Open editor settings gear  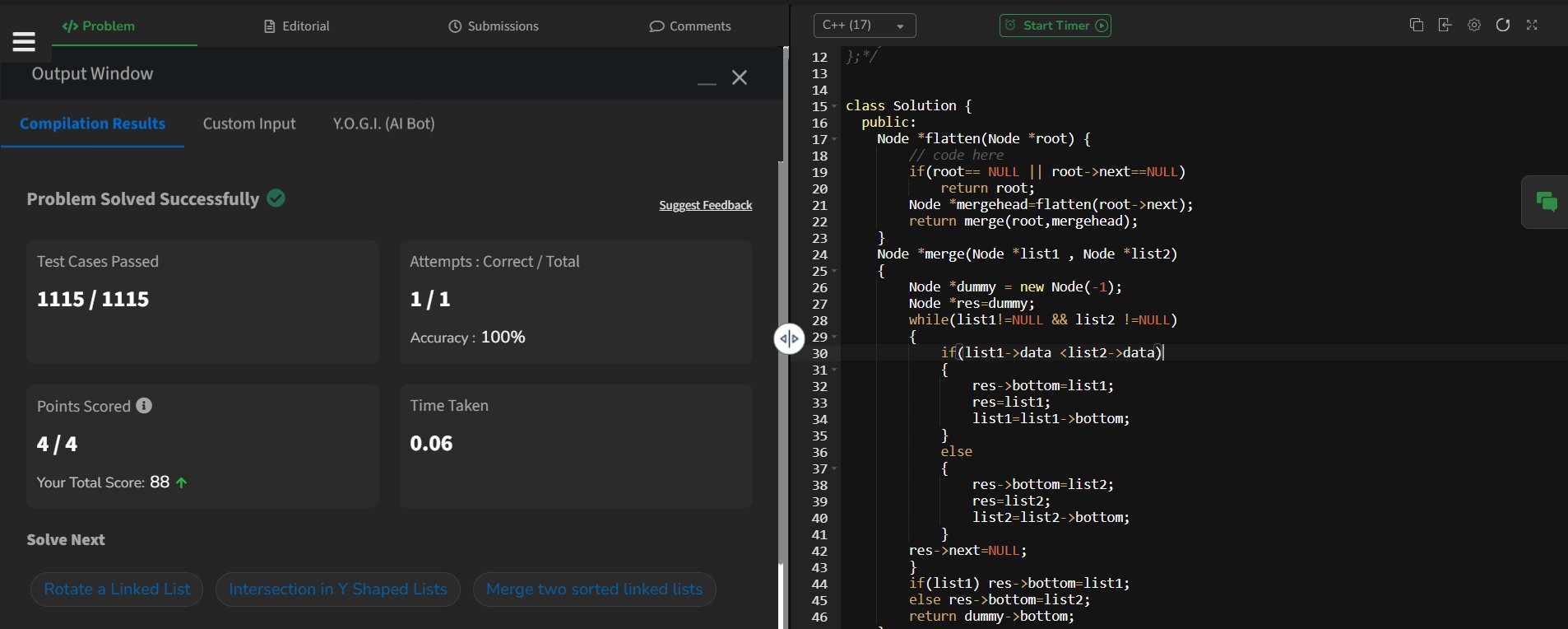(1474, 26)
